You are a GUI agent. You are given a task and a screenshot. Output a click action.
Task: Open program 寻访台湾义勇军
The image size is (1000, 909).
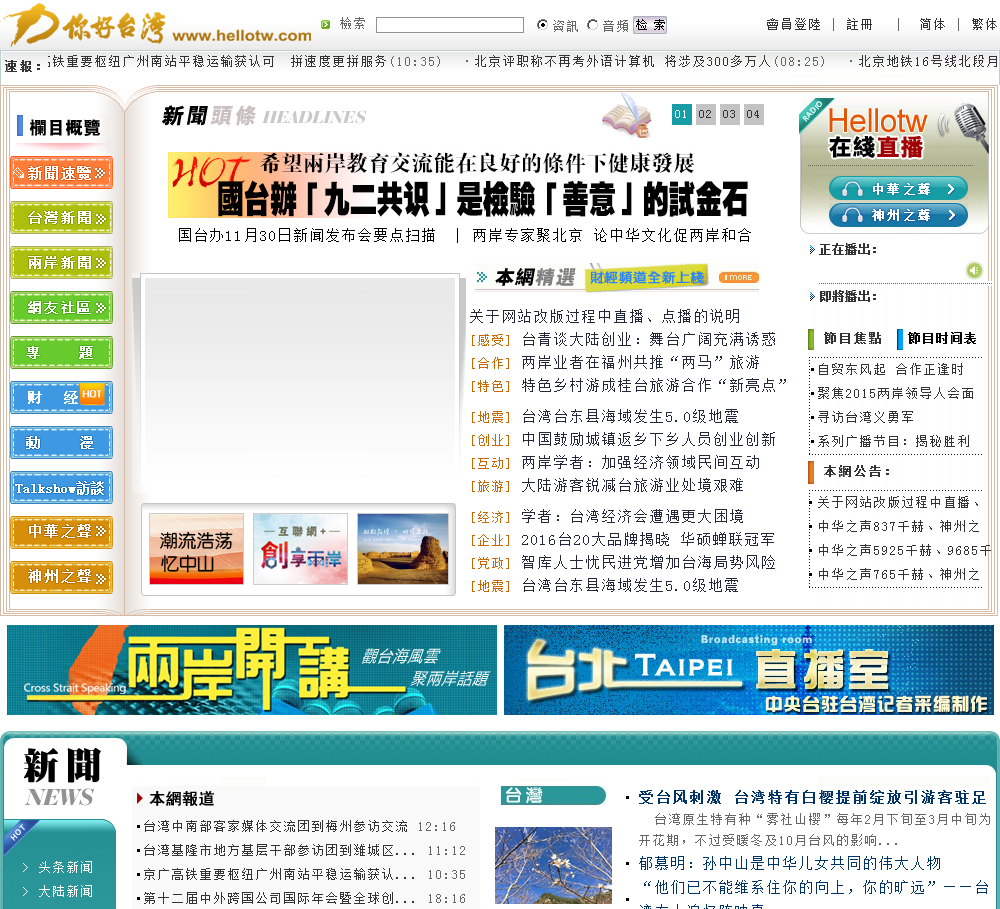(x=865, y=417)
